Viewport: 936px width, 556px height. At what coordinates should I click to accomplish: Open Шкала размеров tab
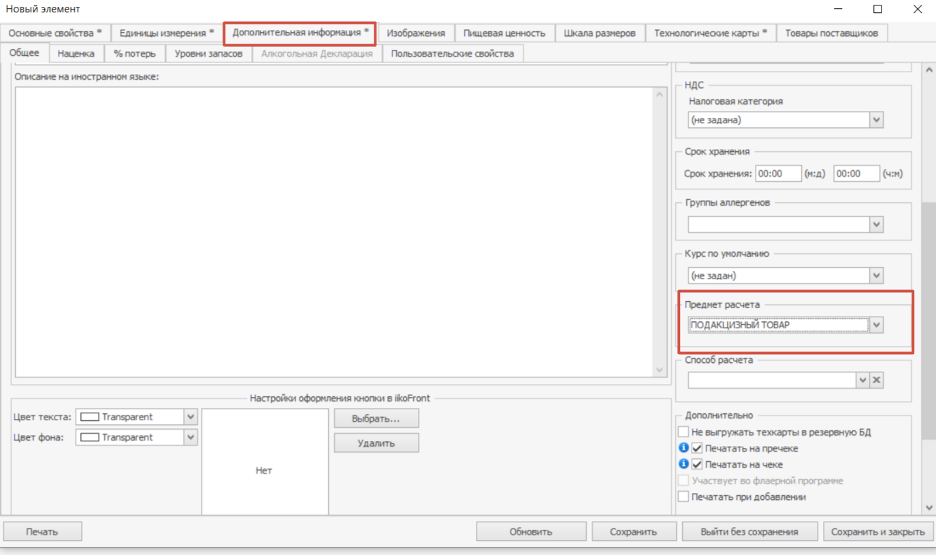click(x=600, y=33)
